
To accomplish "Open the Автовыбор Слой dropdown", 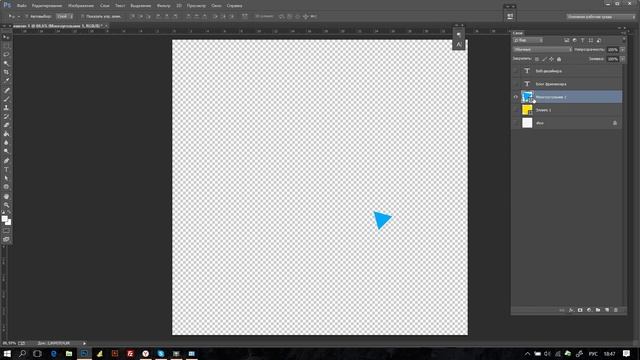I will pyautogui.click(x=64, y=16).
